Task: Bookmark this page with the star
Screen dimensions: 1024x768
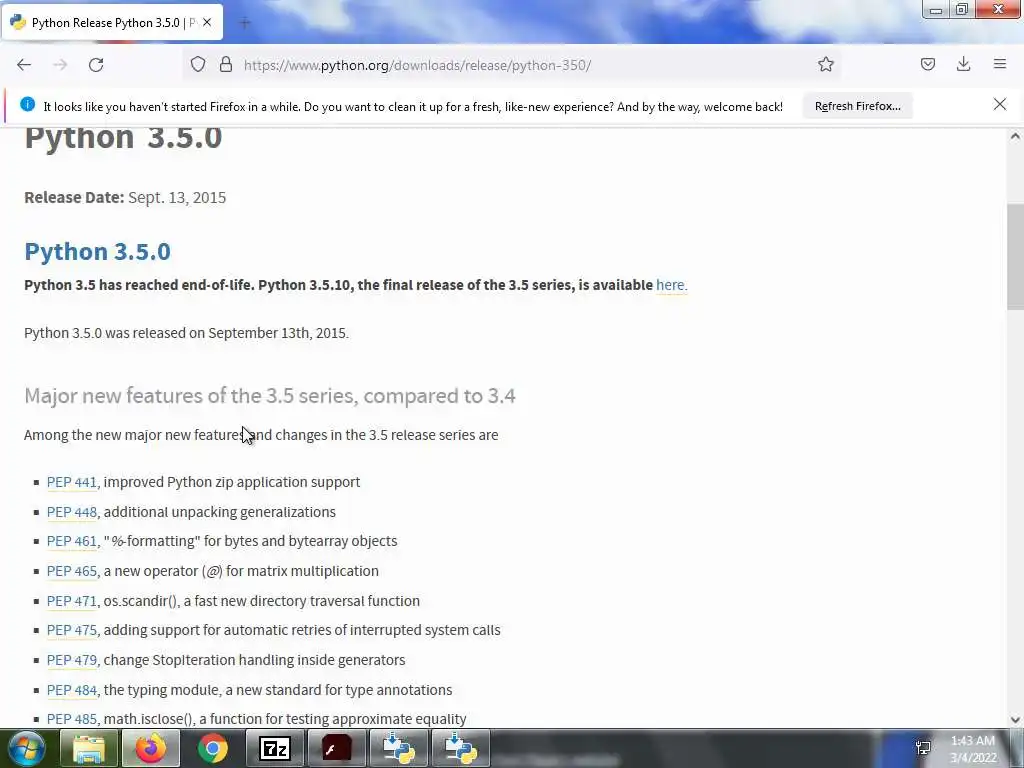Action: click(x=825, y=64)
